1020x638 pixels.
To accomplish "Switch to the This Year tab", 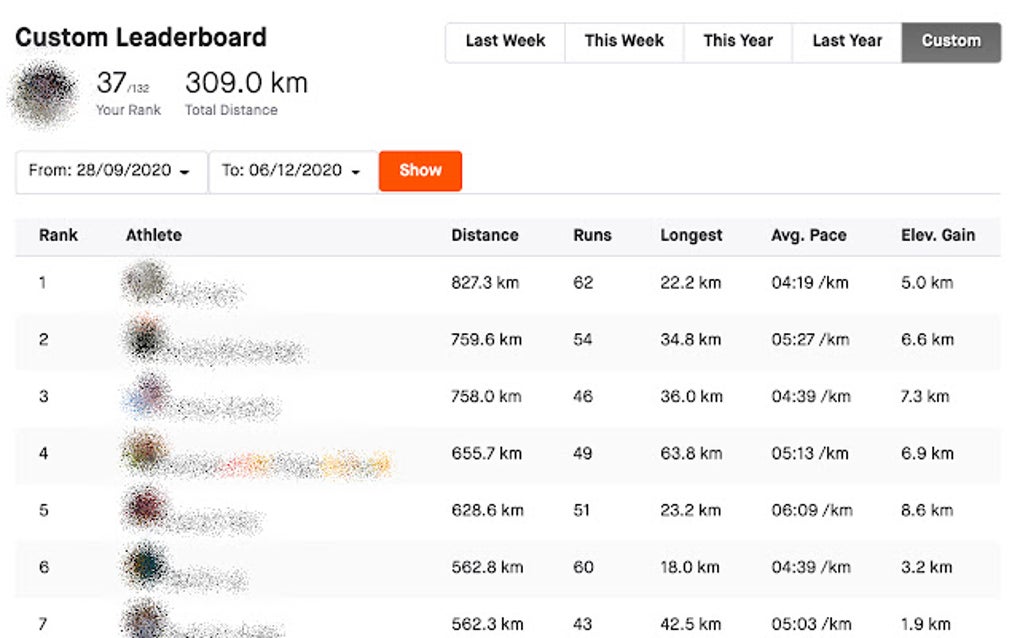I will [x=737, y=41].
